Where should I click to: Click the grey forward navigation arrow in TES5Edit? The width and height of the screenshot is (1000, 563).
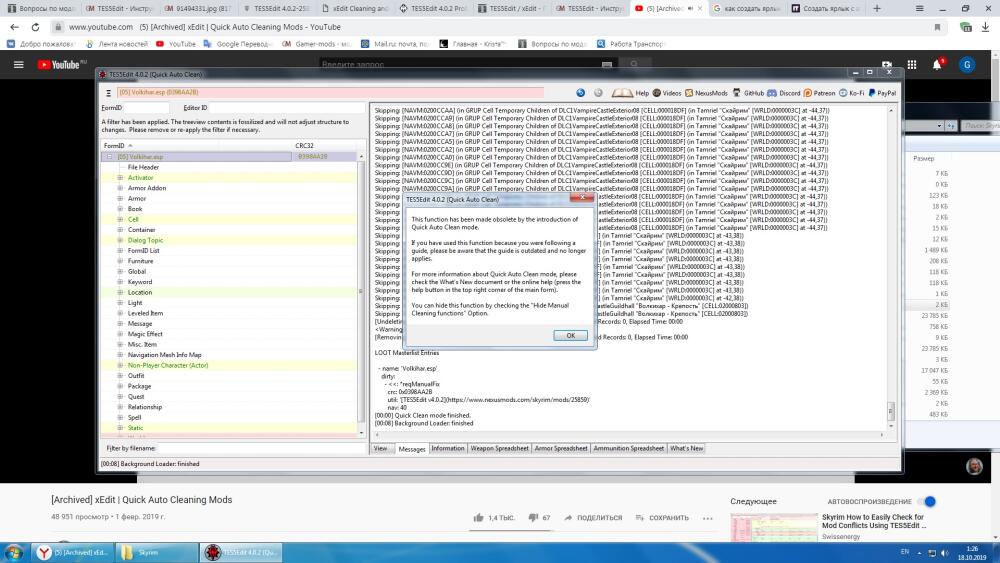pos(598,93)
